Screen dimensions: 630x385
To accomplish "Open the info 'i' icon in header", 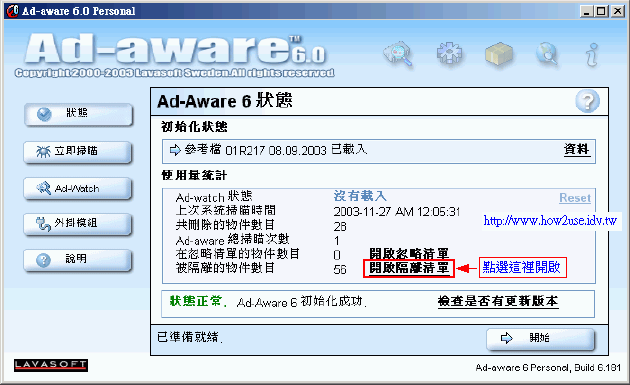I will coord(592,54).
